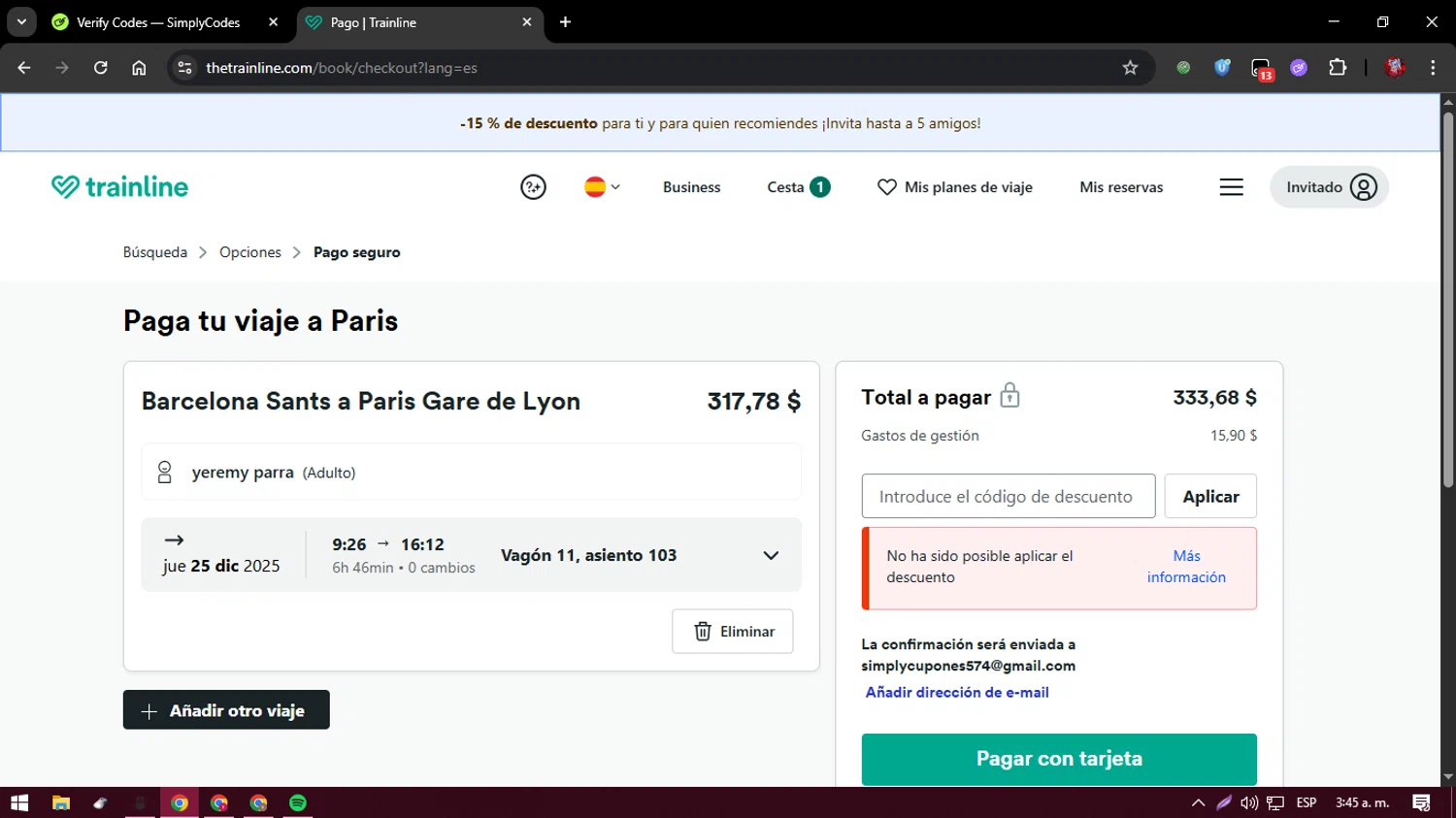Open the Windows Start button
The width and height of the screenshot is (1456, 818).
tap(19, 802)
